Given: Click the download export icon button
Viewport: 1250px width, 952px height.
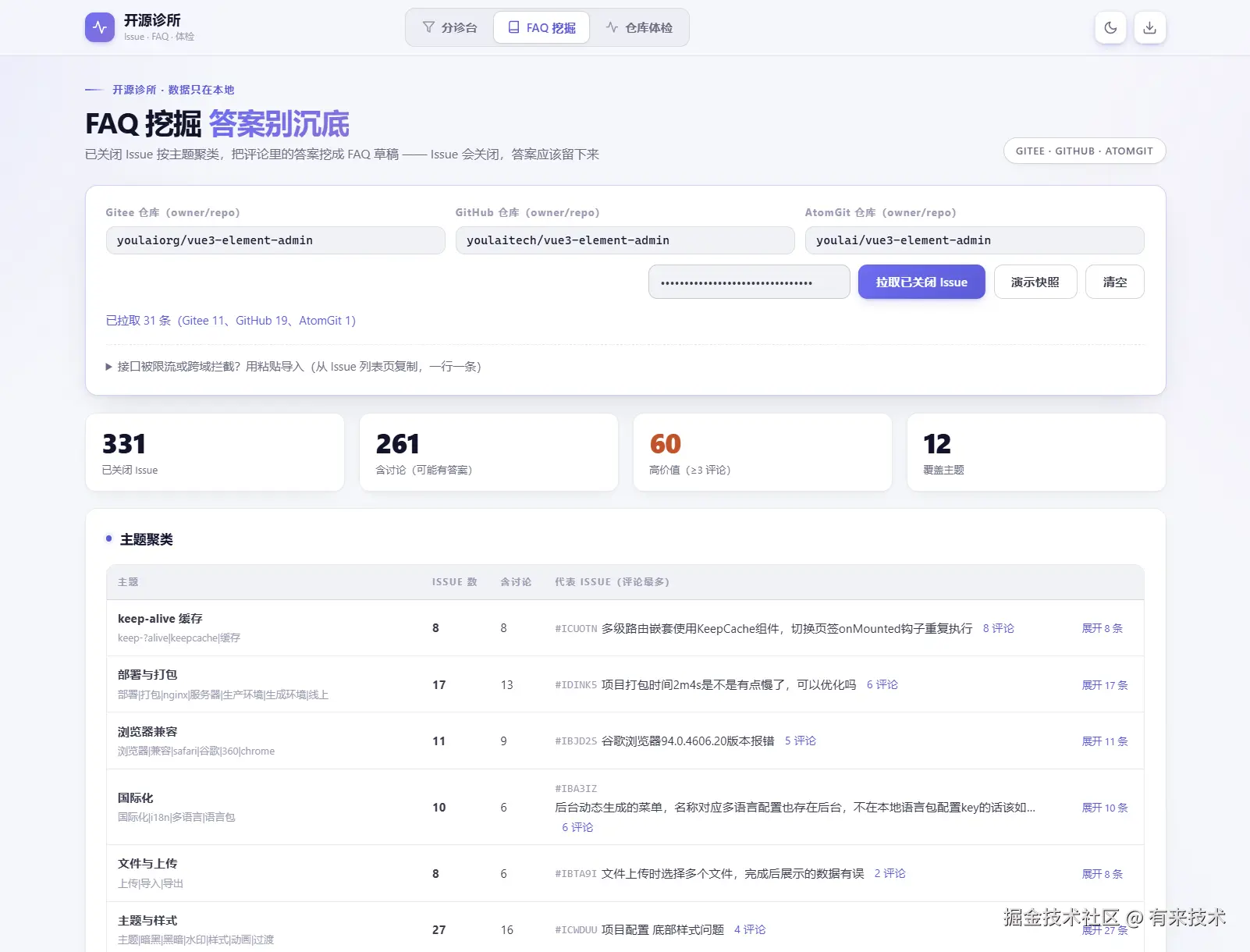Looking at the screenshot, I should pos(1149,27).
